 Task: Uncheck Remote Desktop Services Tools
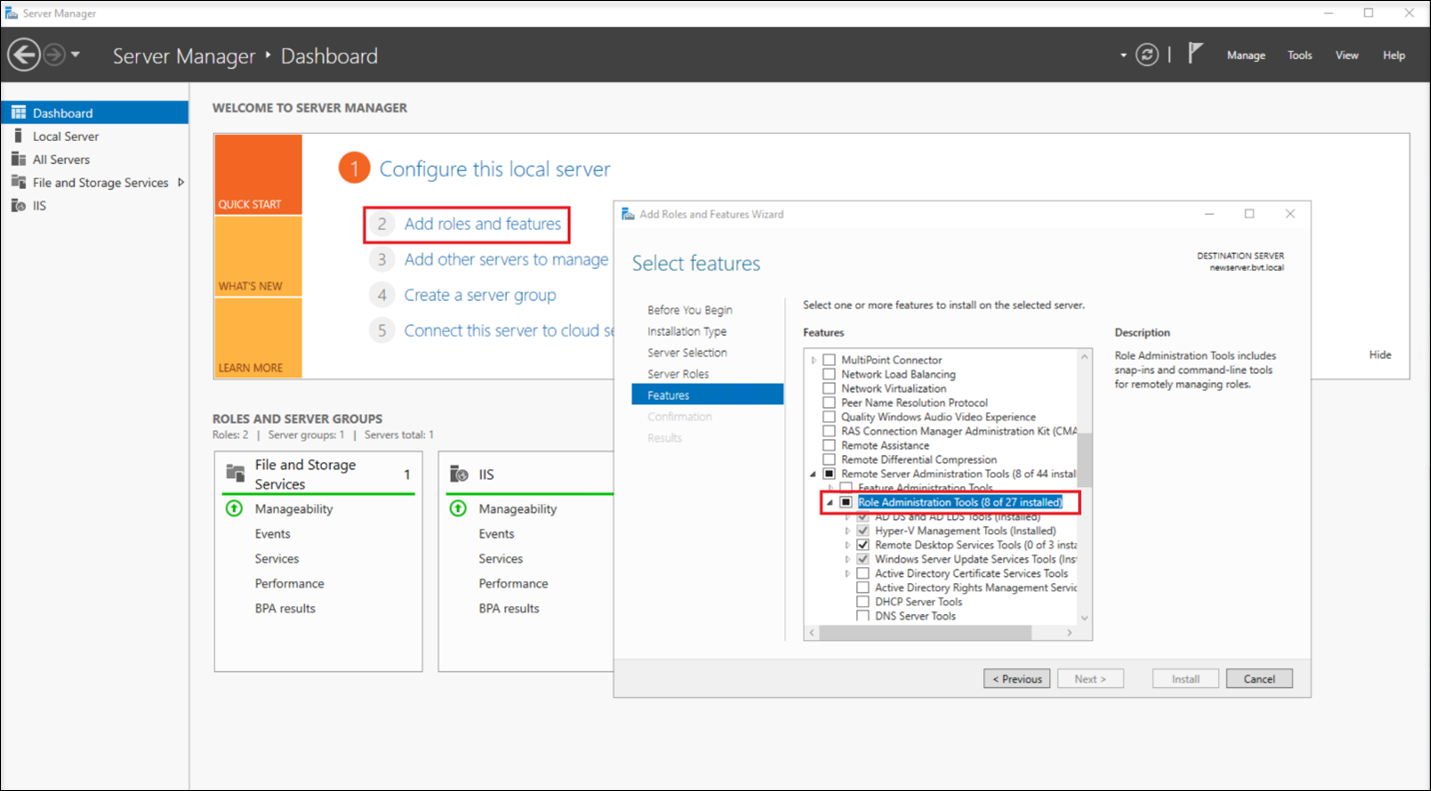(x=862, y=545)
